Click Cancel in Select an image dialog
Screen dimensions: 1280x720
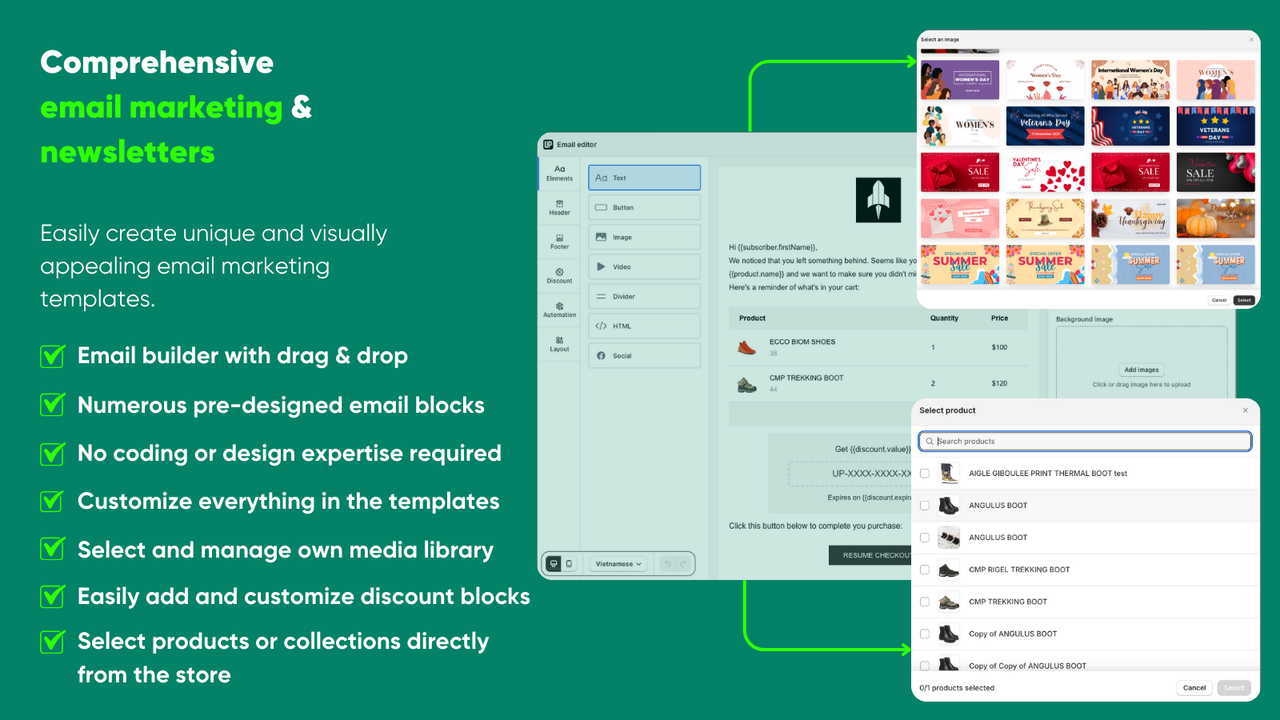(1219, 300)
